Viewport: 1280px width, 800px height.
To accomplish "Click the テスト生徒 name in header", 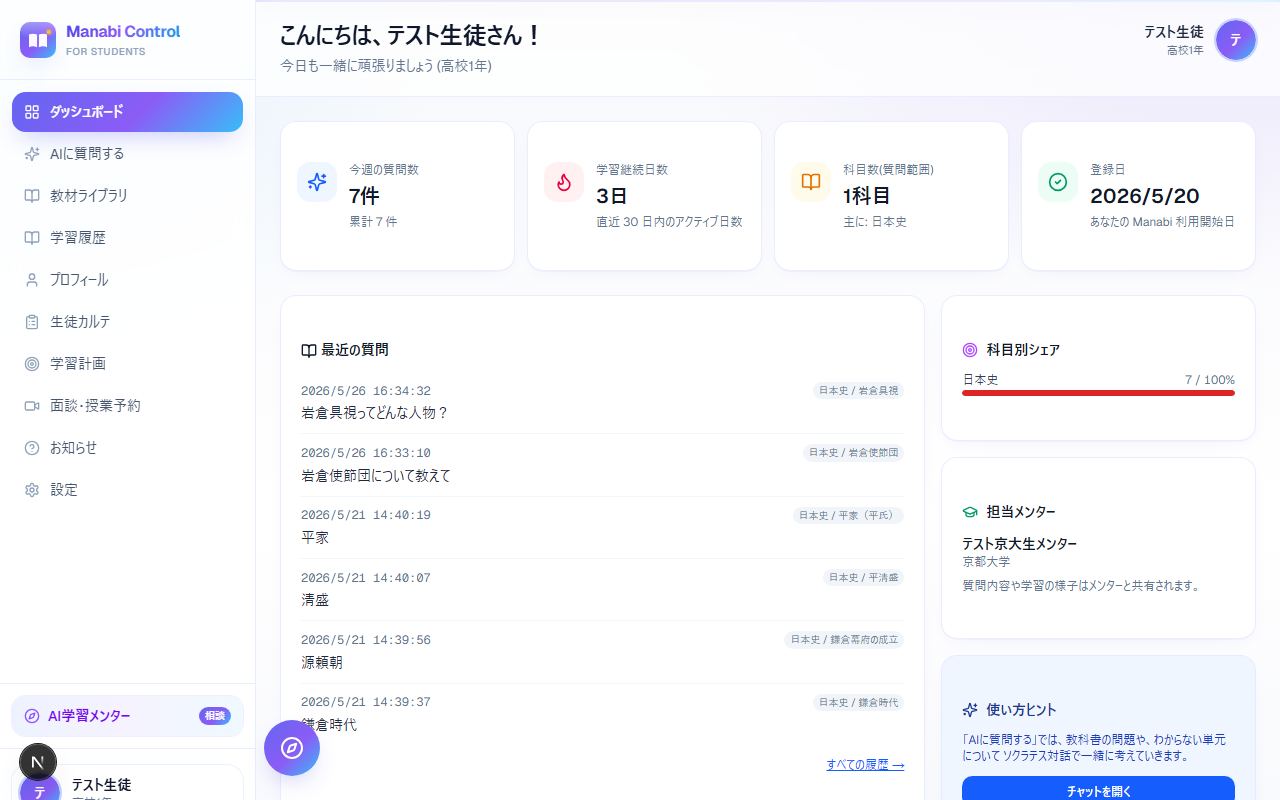I will (x=1174, y=33).
